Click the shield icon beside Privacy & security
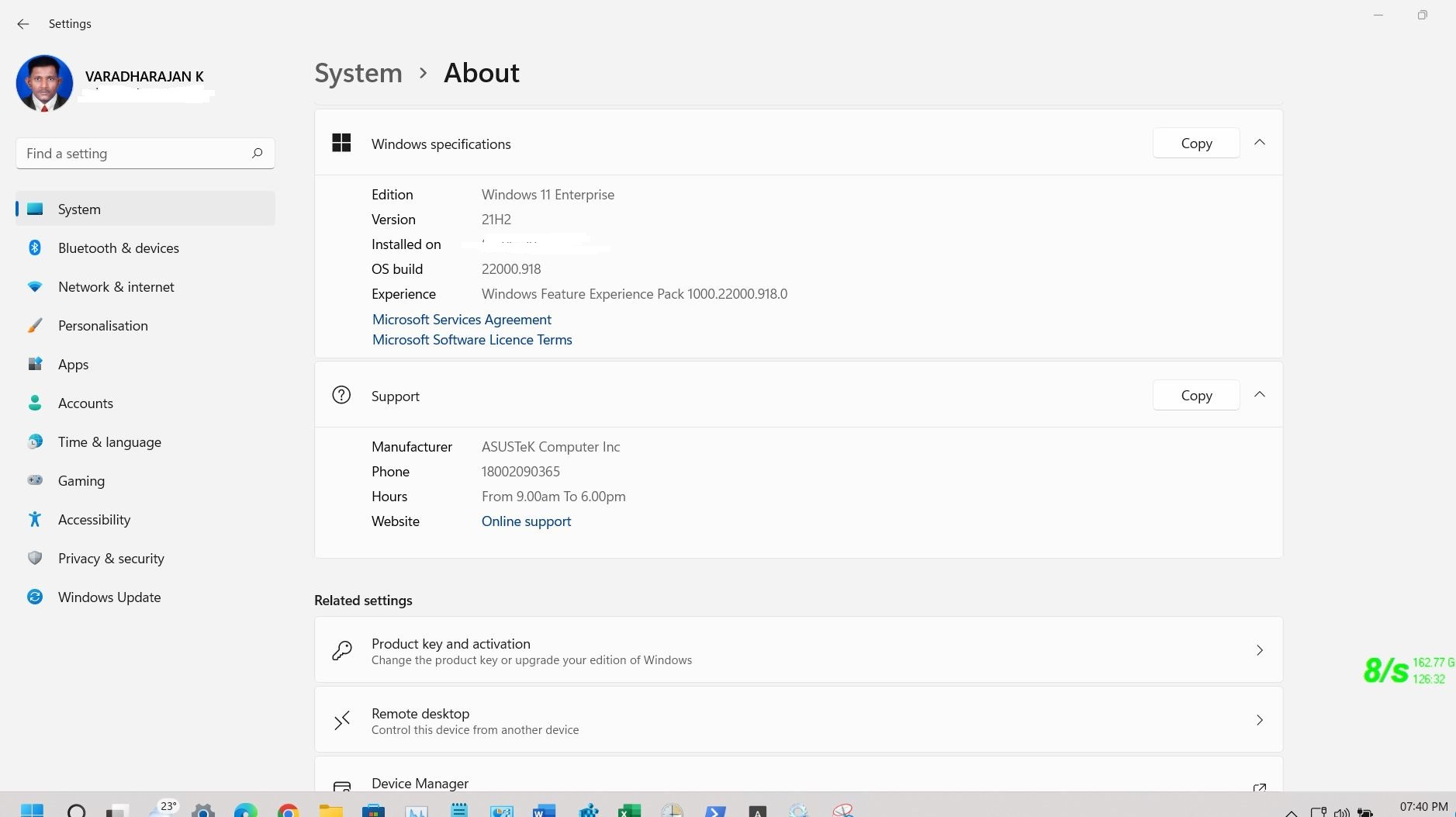1456x817 pixels. click(35, 558)
